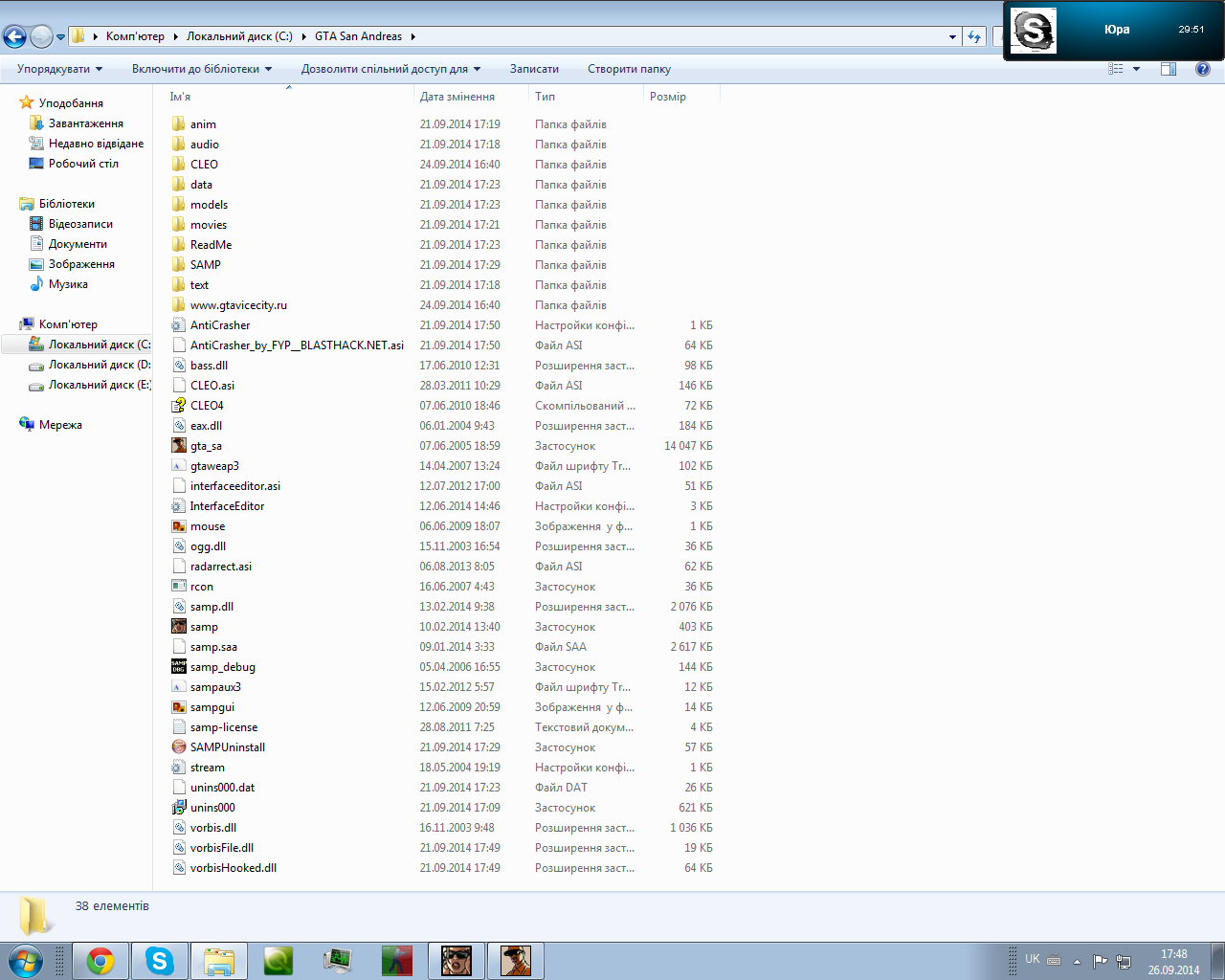Click the Forward navigation arrow
The width and height of the screenshot is (1225, 980).
(41, 36)
